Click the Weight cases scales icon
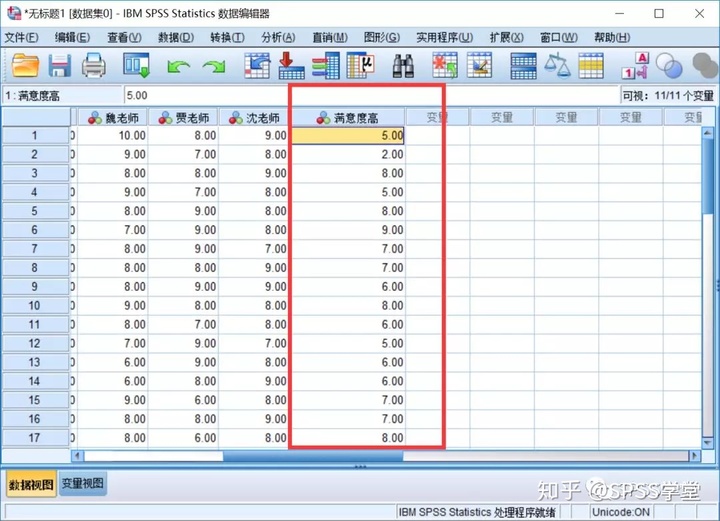This screenshot has width=720, height=521. [x=557, y=65]
